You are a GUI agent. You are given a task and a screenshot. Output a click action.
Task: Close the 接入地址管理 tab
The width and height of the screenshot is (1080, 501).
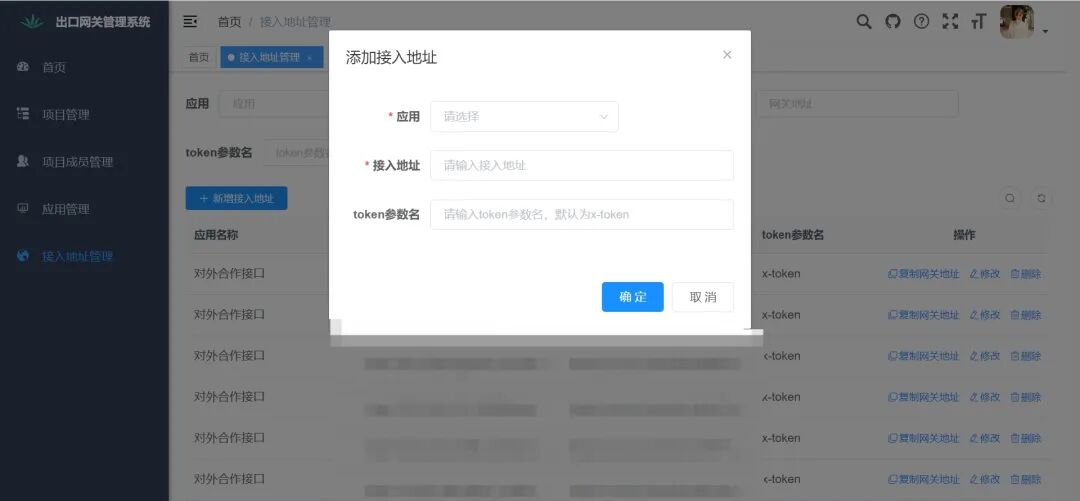[309, 58]
